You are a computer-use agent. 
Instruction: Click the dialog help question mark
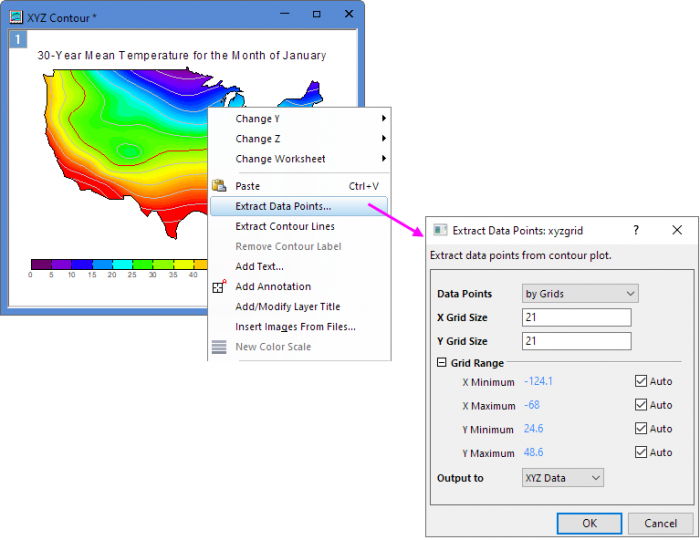point(636,230)
